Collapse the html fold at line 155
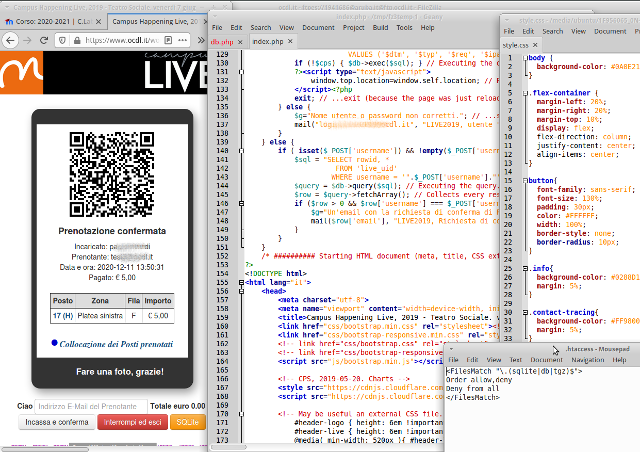 pyautogui.click(x=241, y=283)
